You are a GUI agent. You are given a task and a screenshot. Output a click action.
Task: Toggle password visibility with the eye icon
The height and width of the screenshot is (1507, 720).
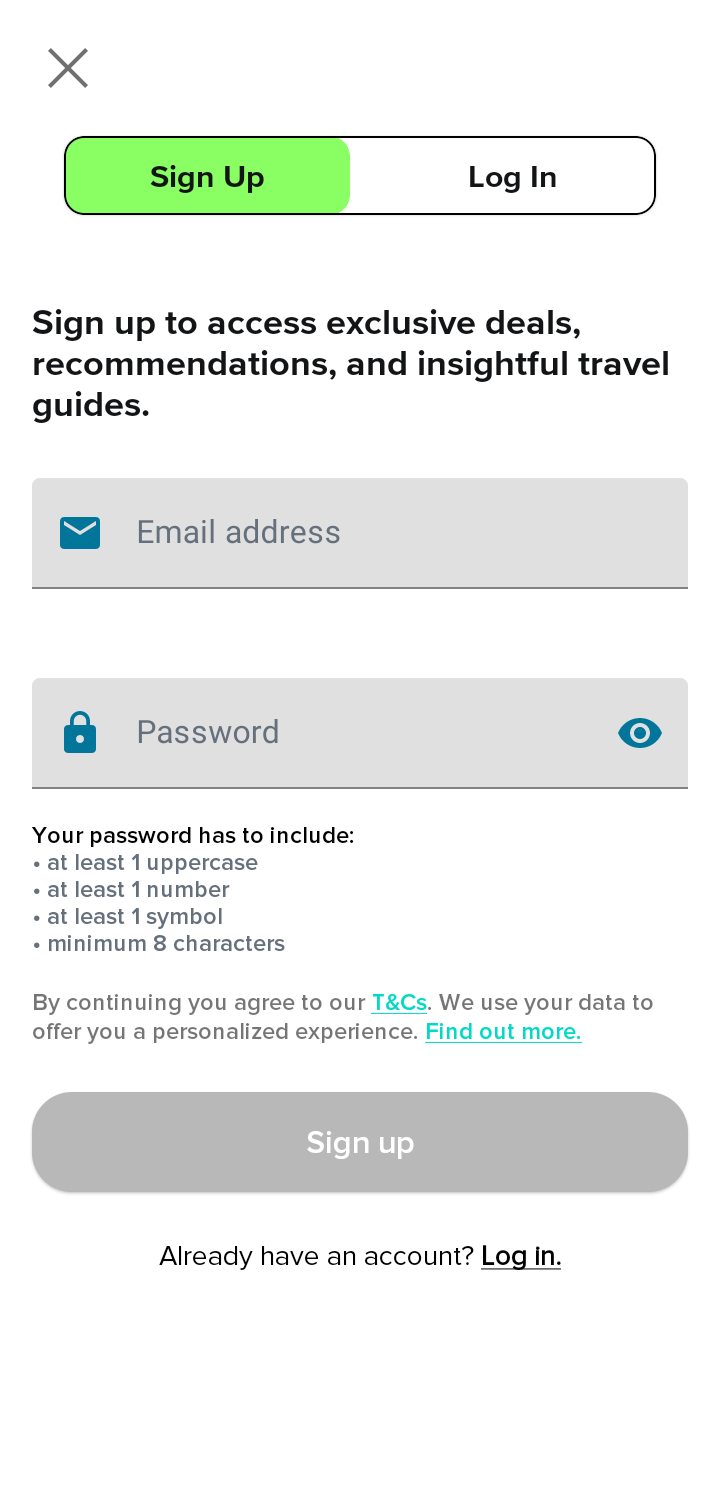click(640, 733)
